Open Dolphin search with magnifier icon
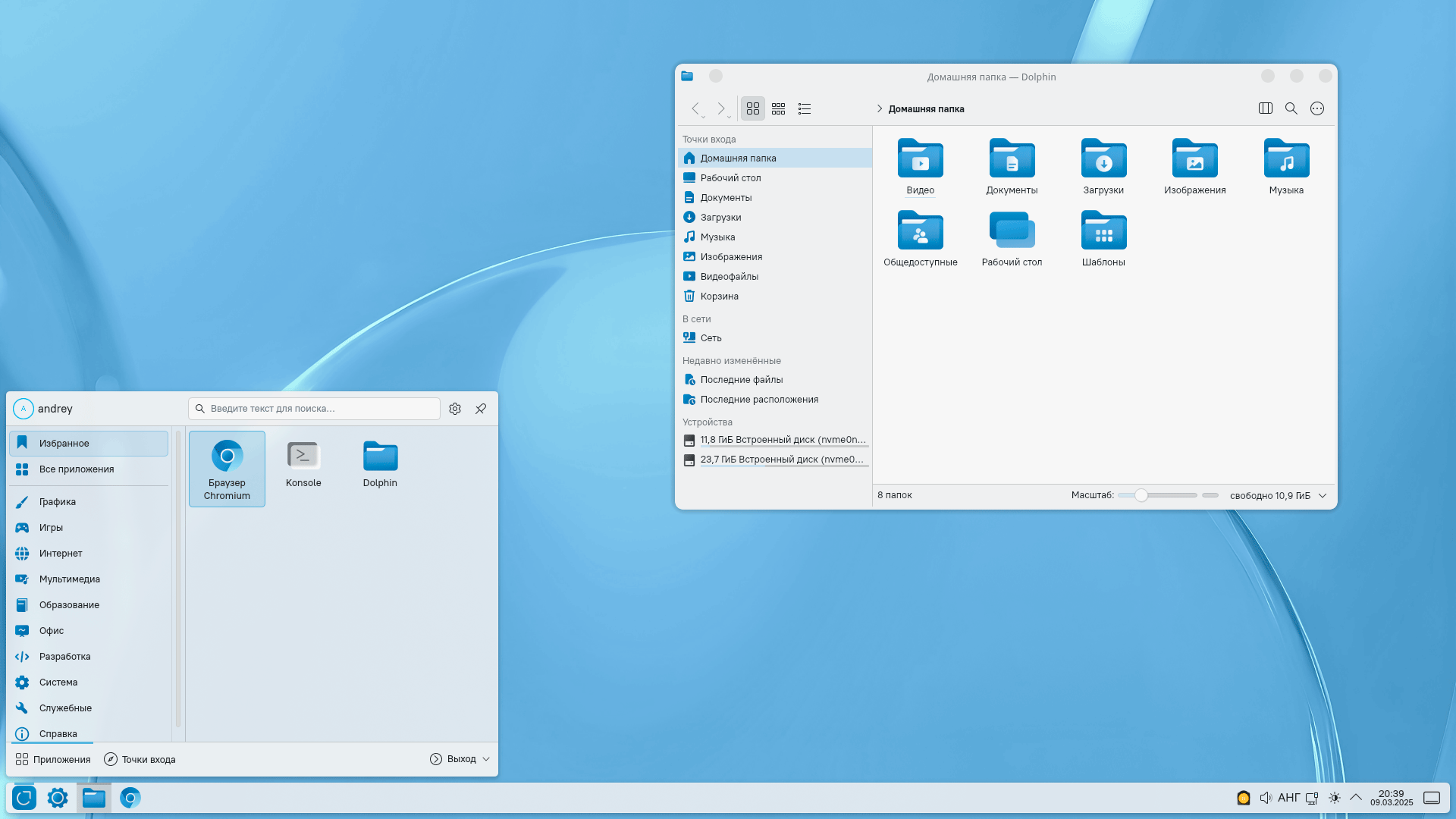Screen dimensions: 1456x819 pos(1291,108)
